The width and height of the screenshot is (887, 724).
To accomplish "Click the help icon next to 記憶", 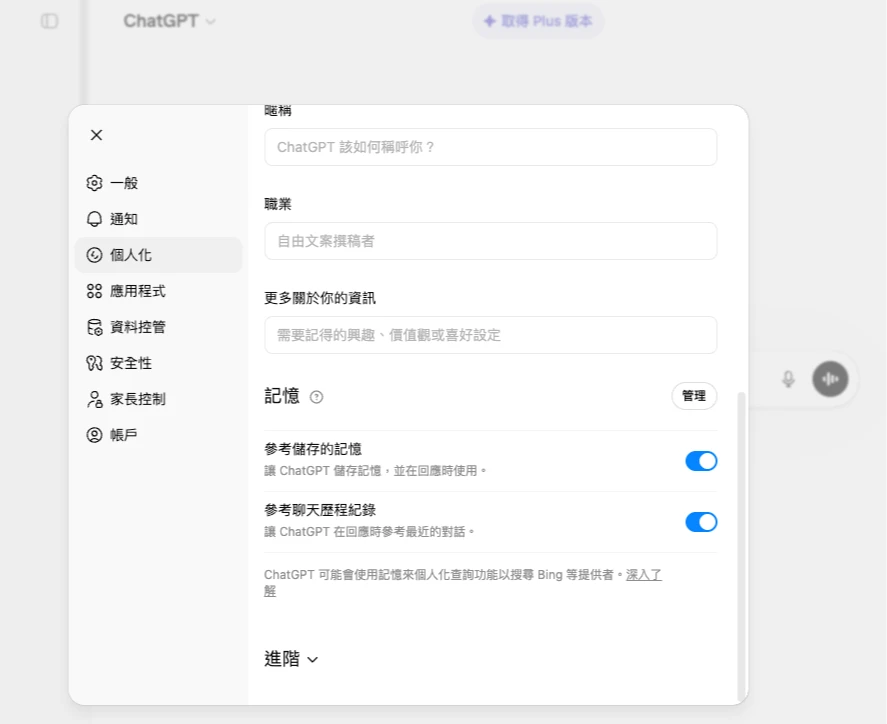I will click(317, 397).
